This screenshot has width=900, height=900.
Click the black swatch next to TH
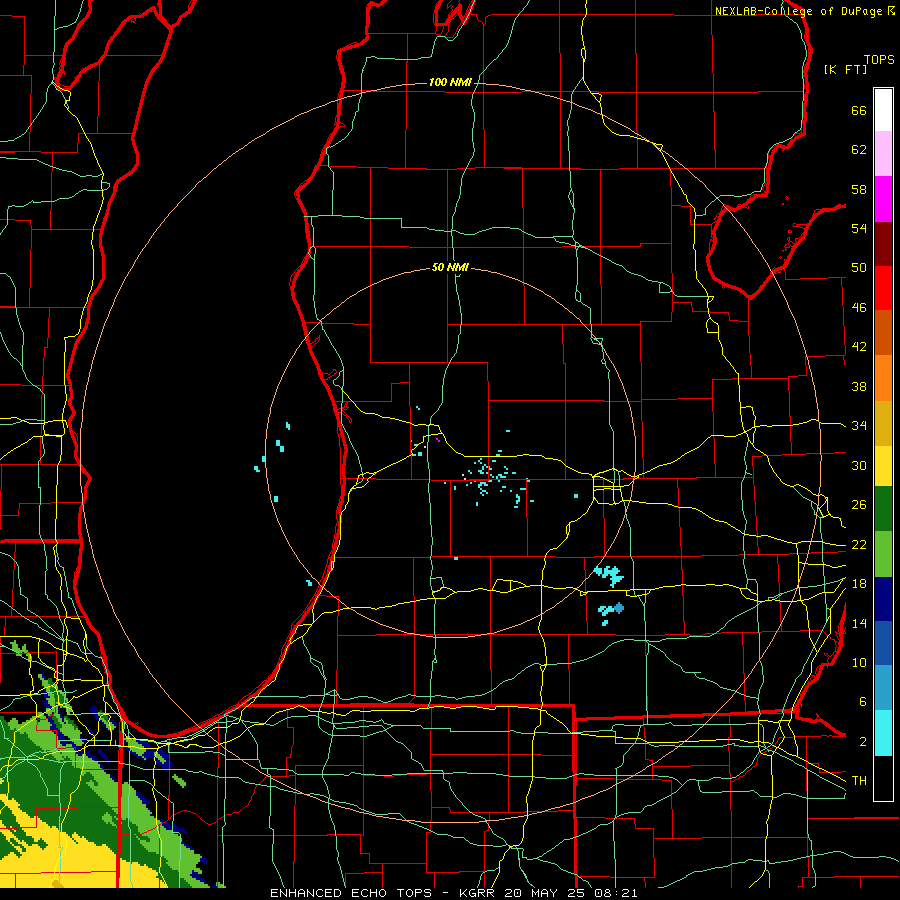coord(883,778)
